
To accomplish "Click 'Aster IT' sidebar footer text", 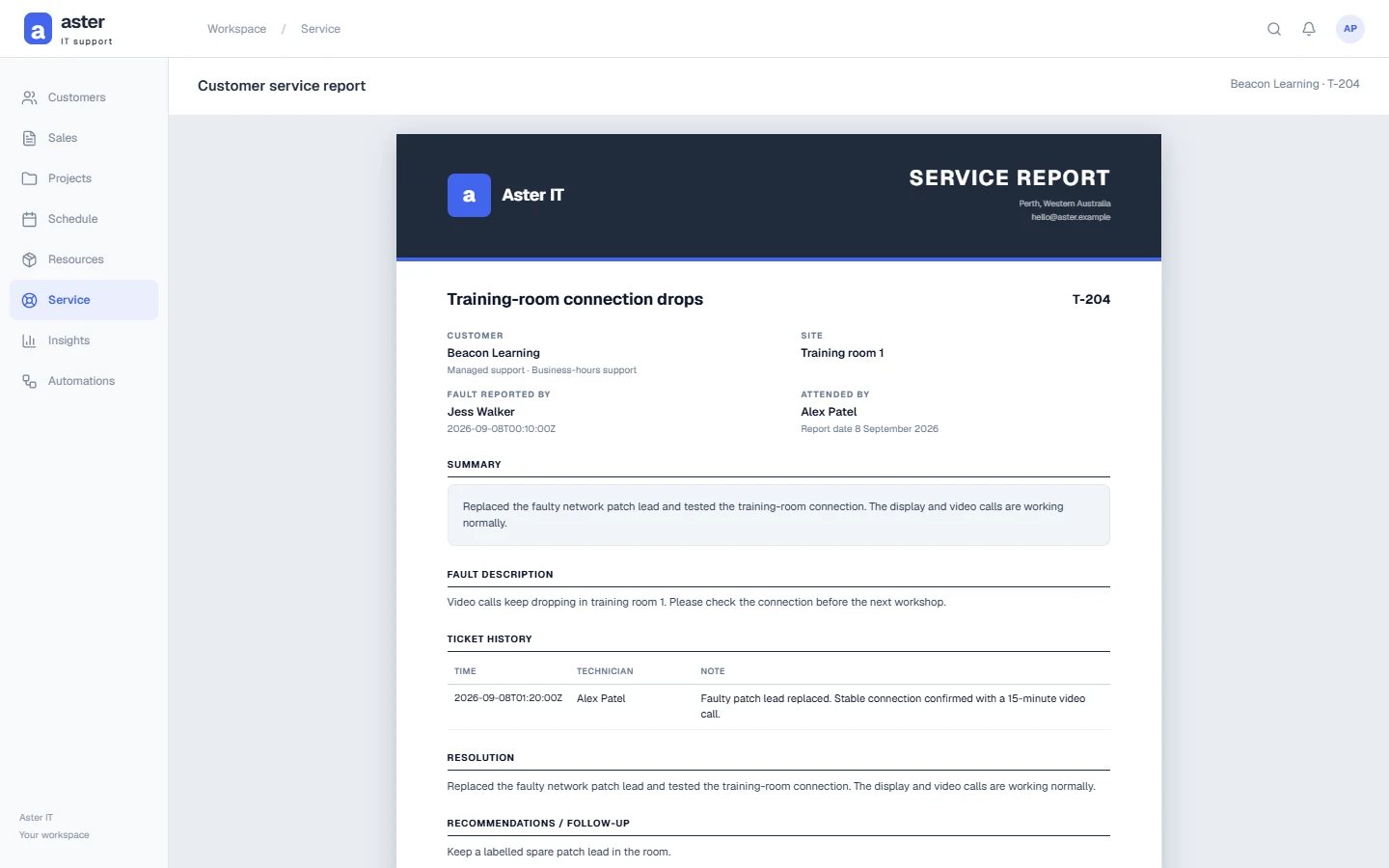I will click(x=36, y=818).
